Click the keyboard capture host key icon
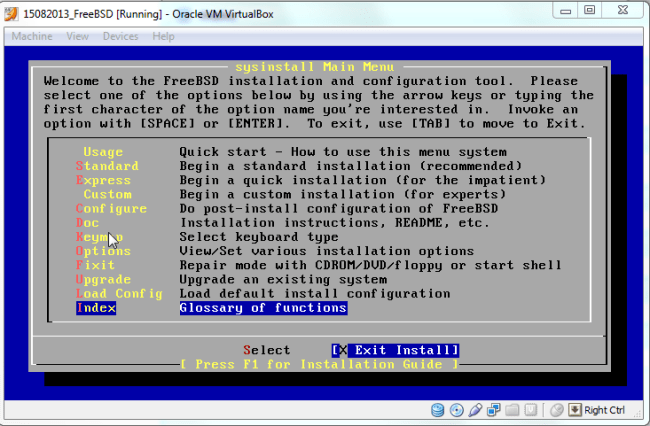The height and width of the screenshot is (426, 650). click(x=573, y=410)
